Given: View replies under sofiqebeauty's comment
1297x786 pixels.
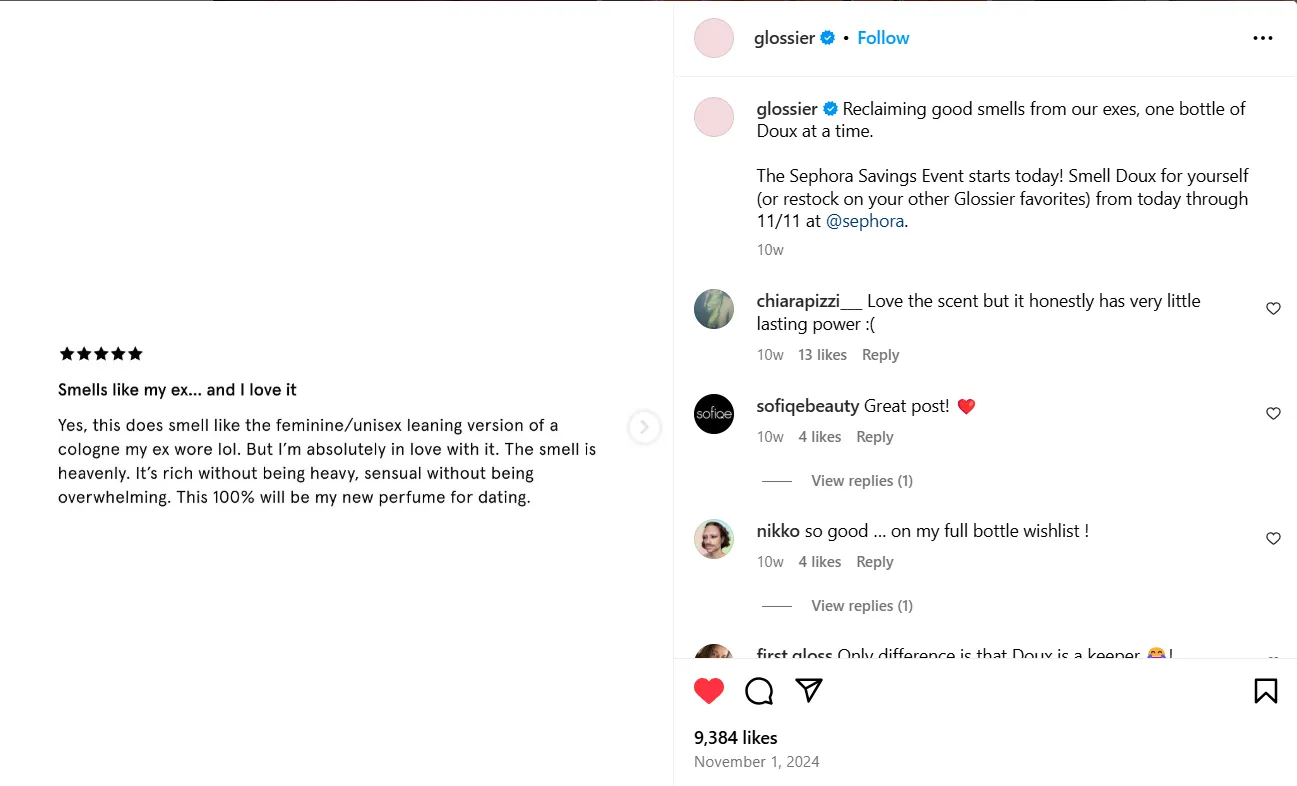Looking at the screenshot, I should pos(861,480).
